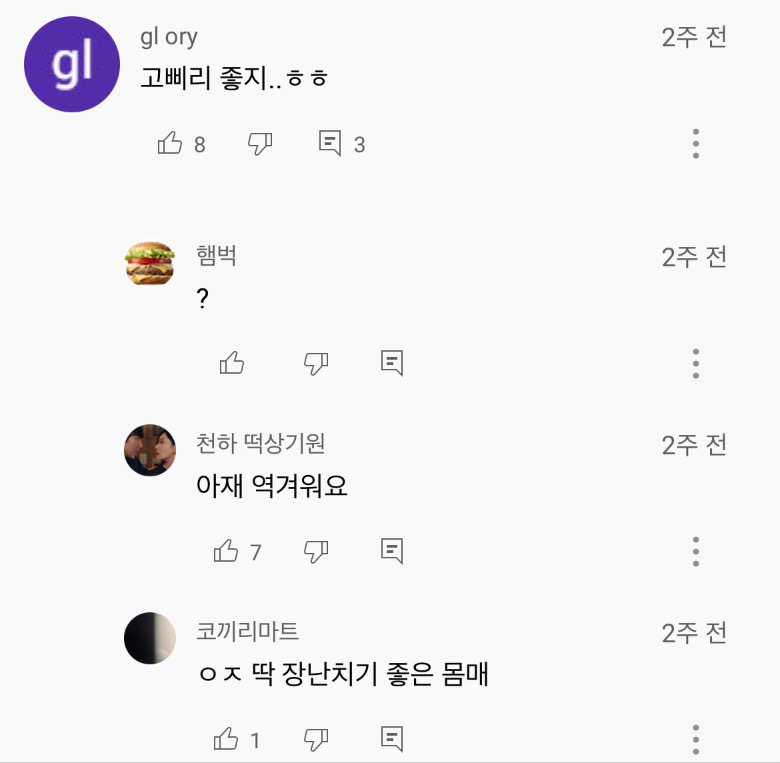Dislike the gl ory comment

[x=260, y=144]
